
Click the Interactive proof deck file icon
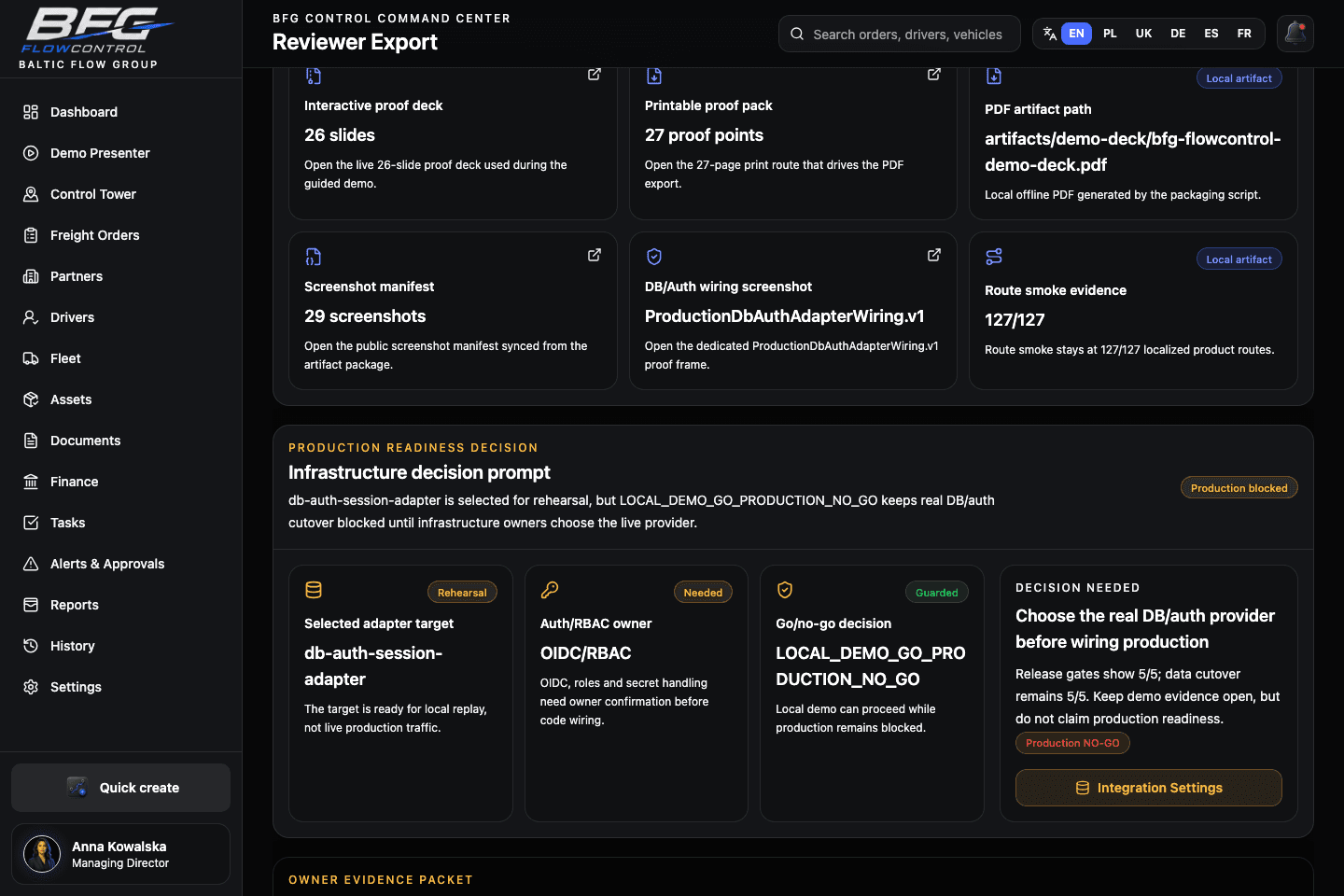314,76
